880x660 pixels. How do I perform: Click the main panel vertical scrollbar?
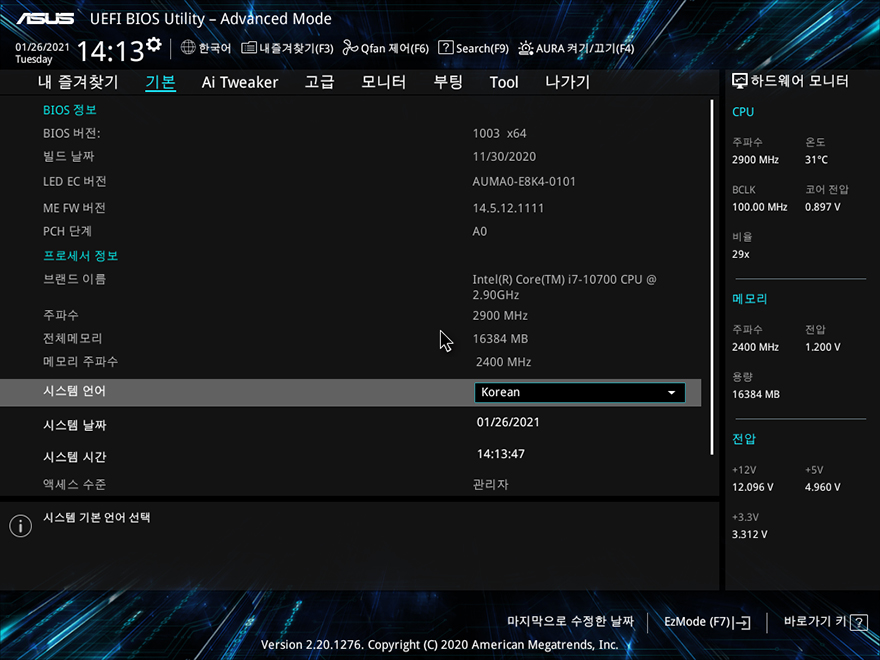click(x=712, y=277)
